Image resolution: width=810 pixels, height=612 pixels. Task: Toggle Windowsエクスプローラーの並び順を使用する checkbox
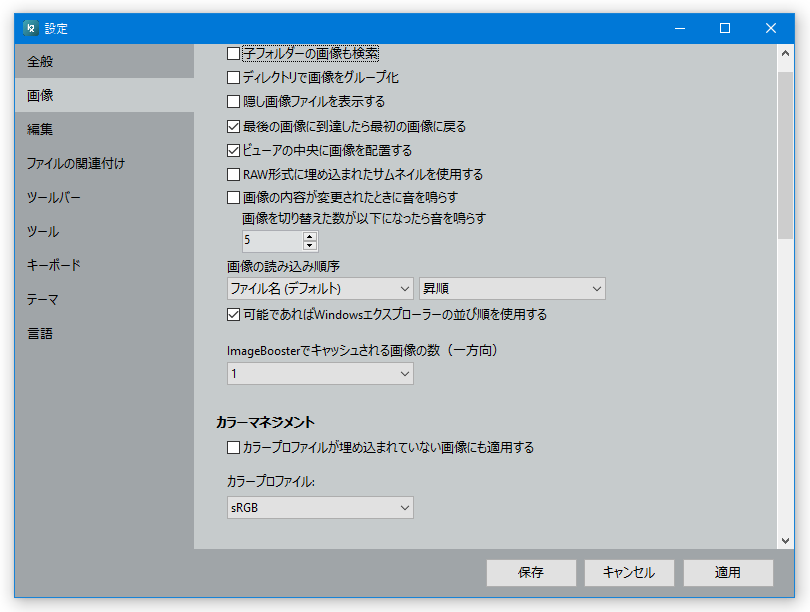pos(233,315)
